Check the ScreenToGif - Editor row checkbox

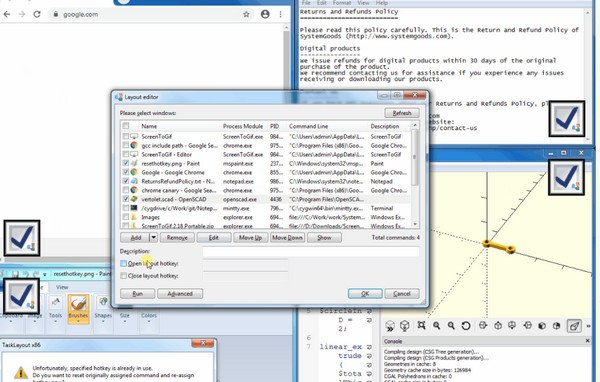(x=126, y=154)
